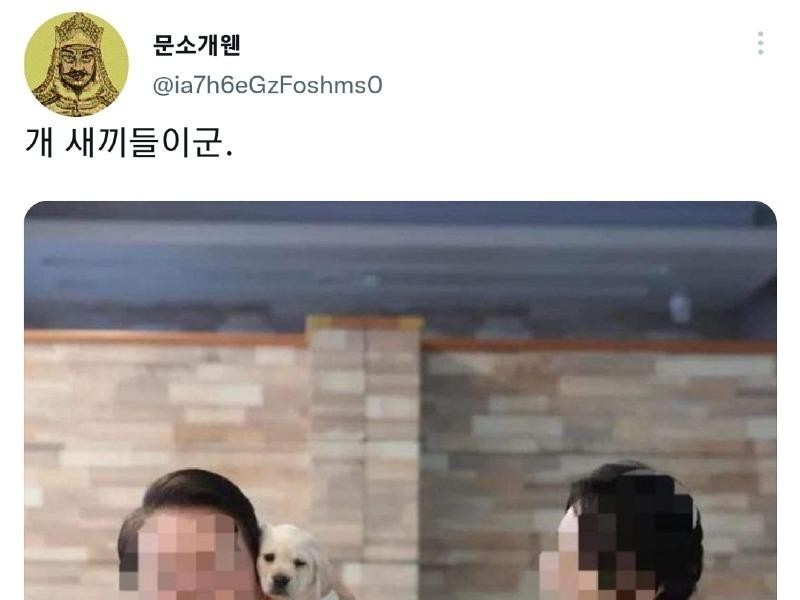The image size is (800, 600).
Task: Open the @ia7h6eGzFoshms0 handle link
Action: pyautogui.click(x=267, y=85)
